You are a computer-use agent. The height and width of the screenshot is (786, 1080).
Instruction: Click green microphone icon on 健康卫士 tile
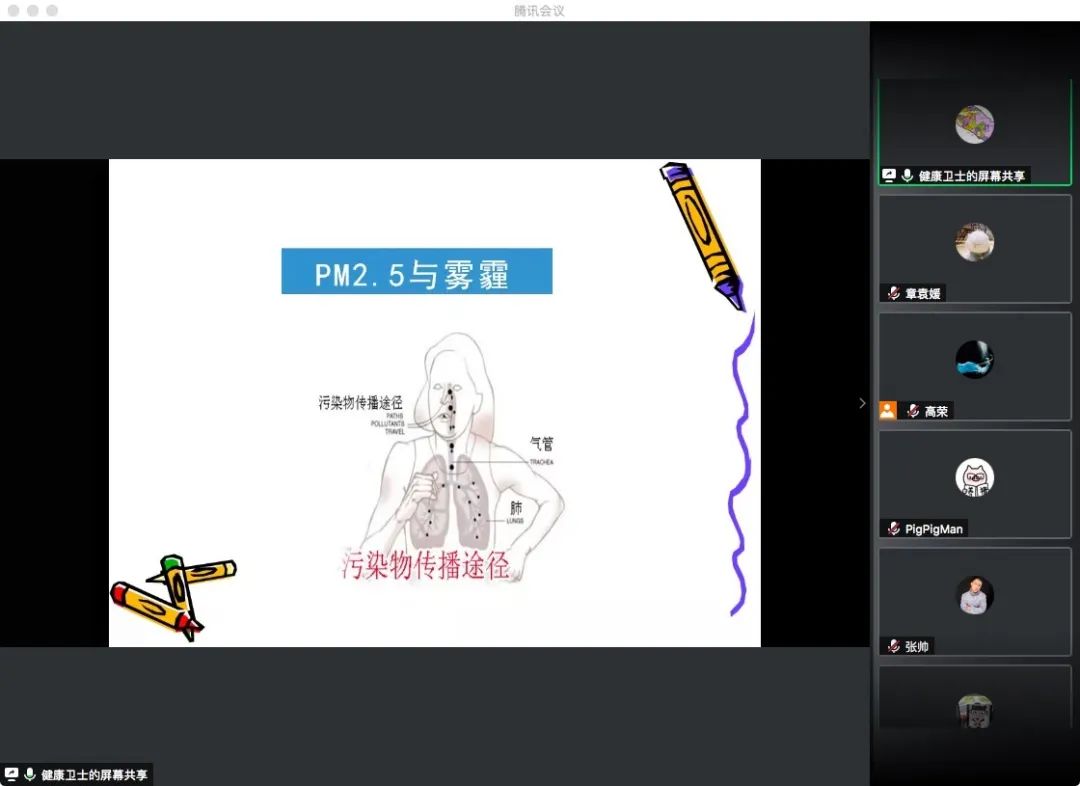coord(907,175)
